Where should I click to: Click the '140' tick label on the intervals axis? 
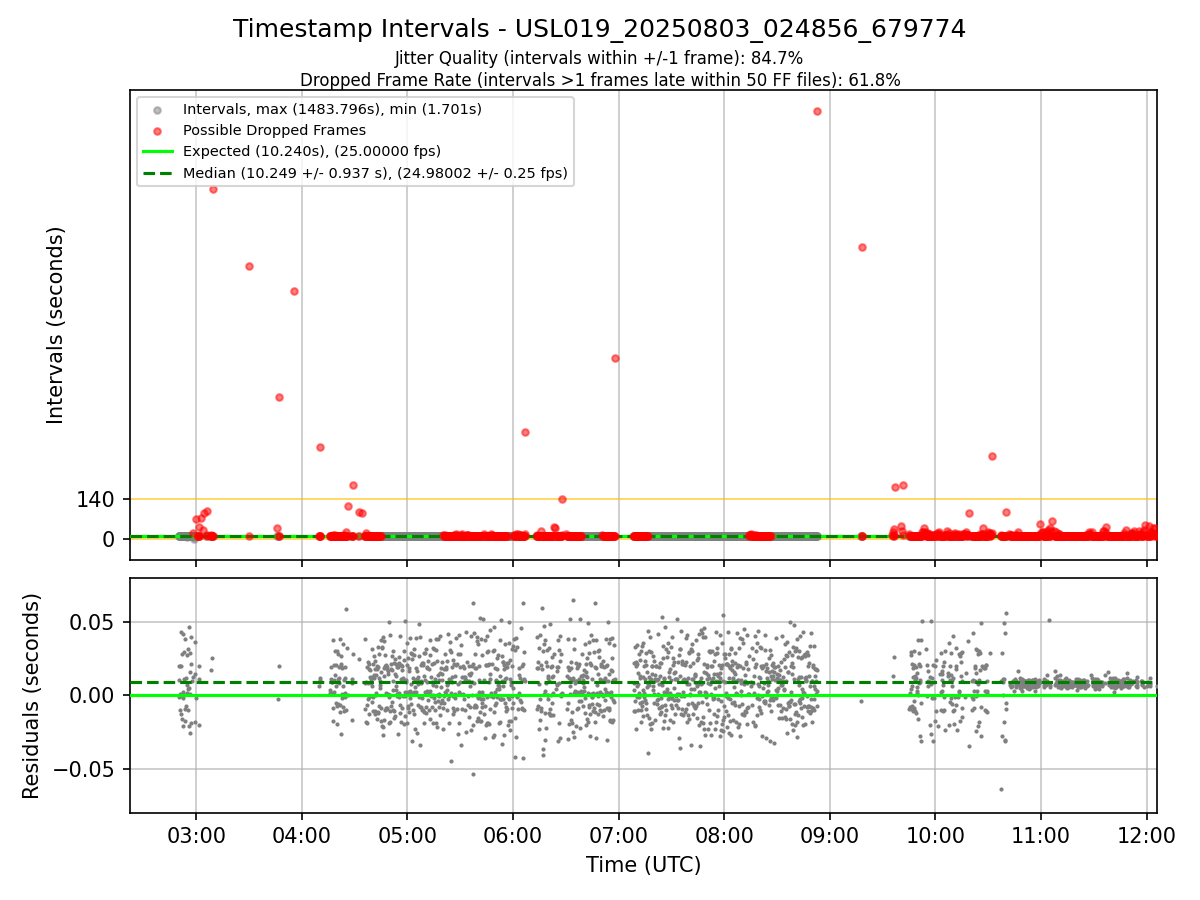pyautogui.click(x=96, y=499)
